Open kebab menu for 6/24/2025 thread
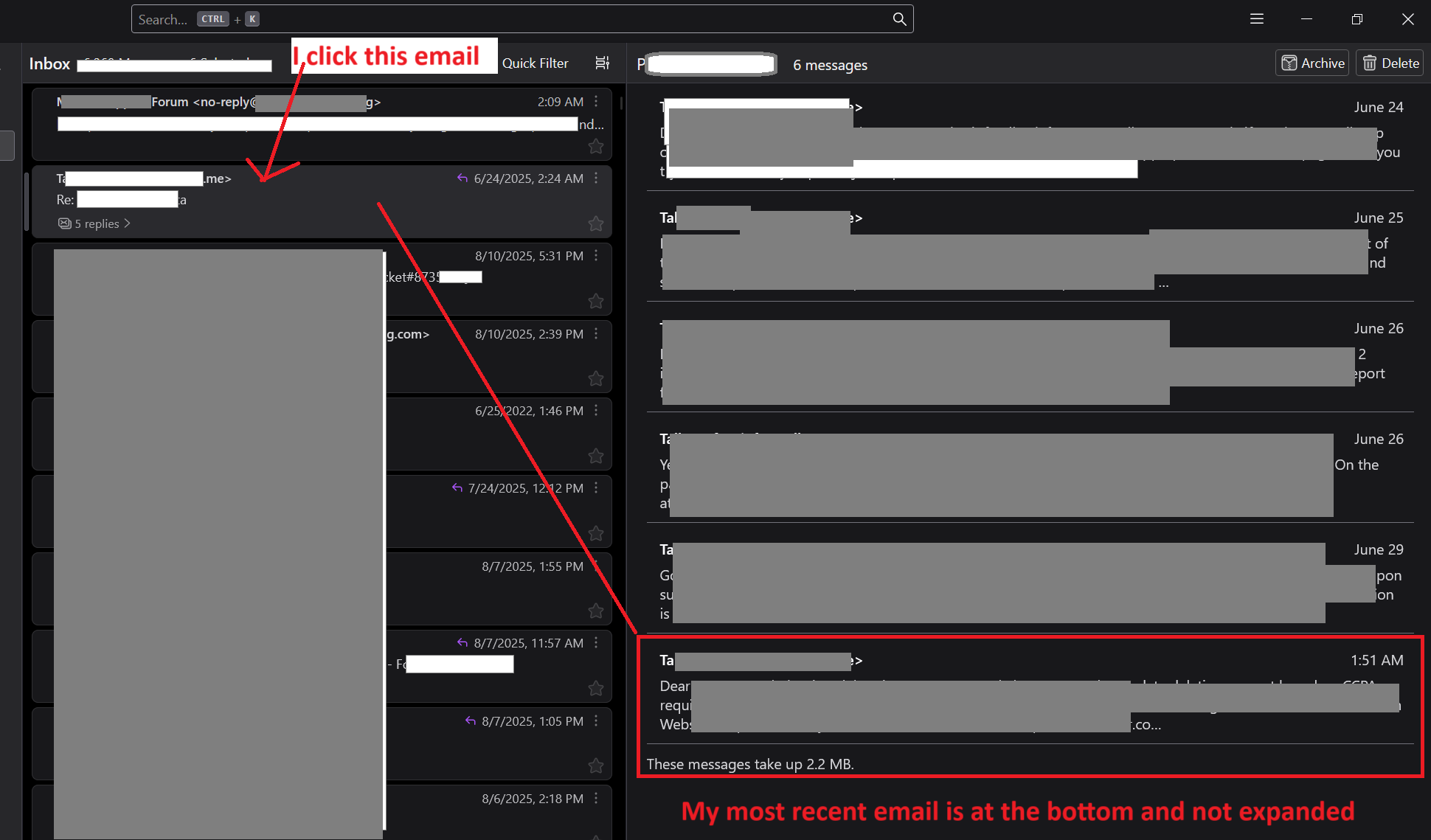 597,178
